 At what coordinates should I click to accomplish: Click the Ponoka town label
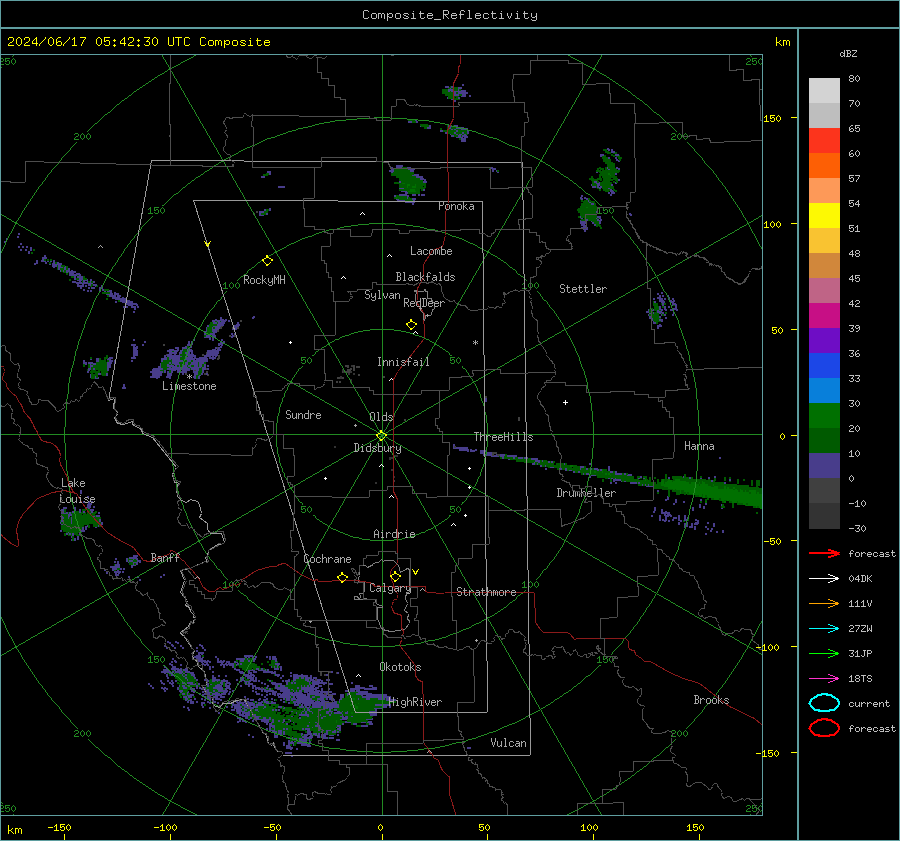click(x=456, y=206)
